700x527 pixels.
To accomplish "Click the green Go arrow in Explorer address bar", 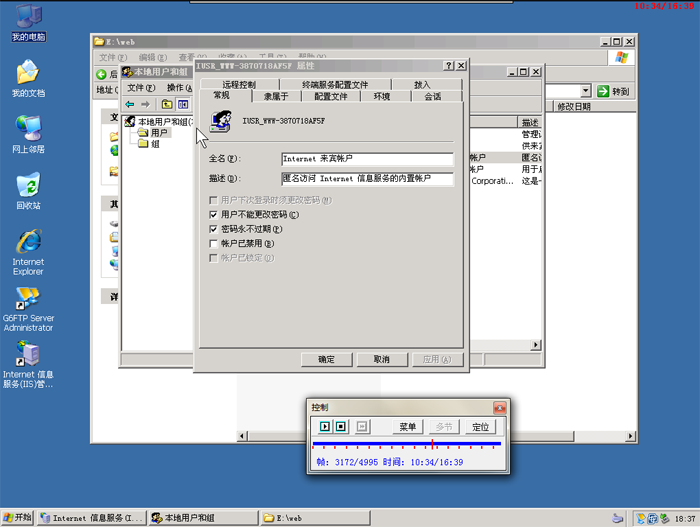I will click(603, 91).
